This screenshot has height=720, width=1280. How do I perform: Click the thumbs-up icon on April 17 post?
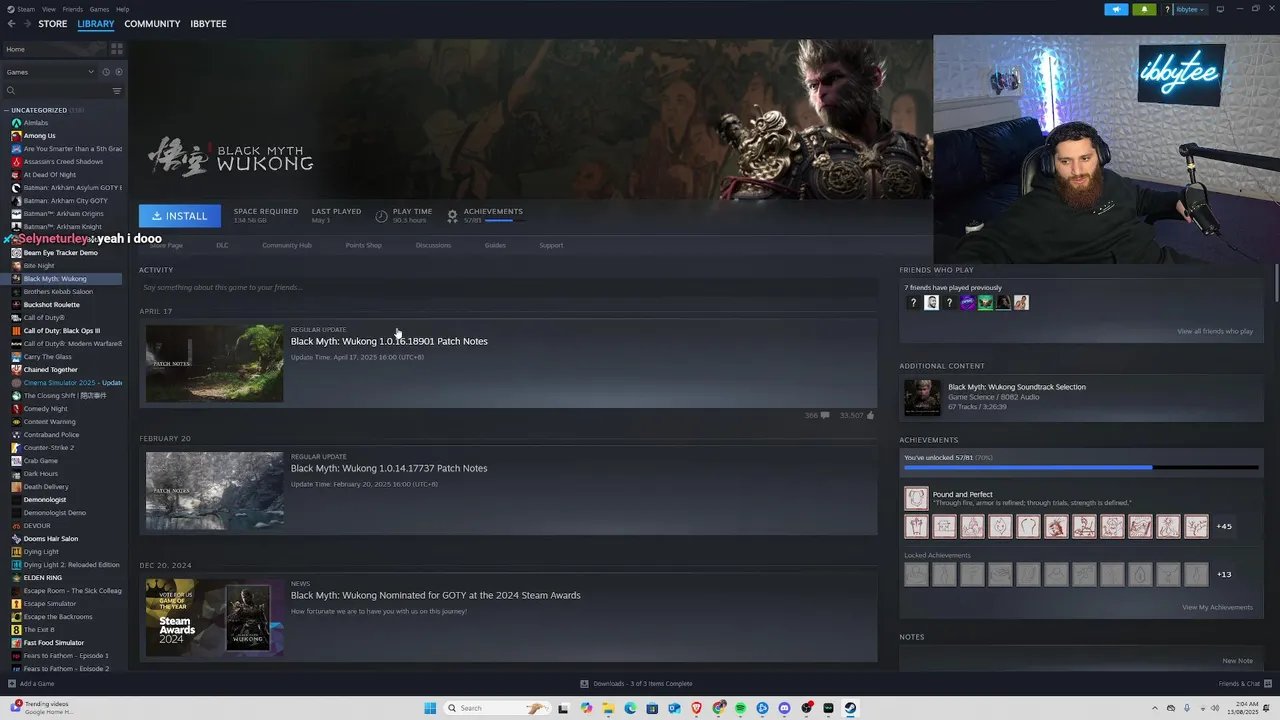(x=870, y=415)
